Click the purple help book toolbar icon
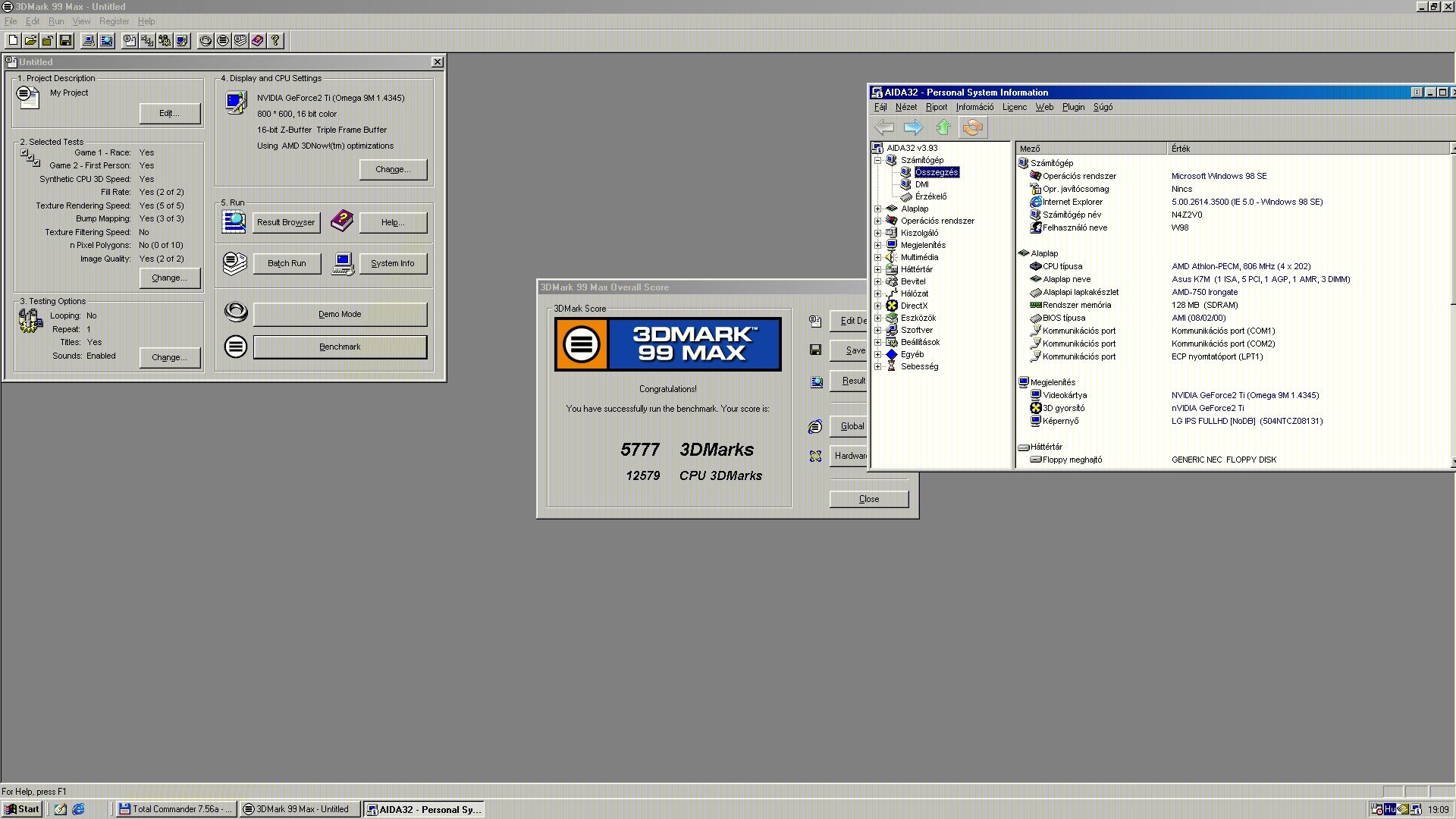 (x=258, y=41)
